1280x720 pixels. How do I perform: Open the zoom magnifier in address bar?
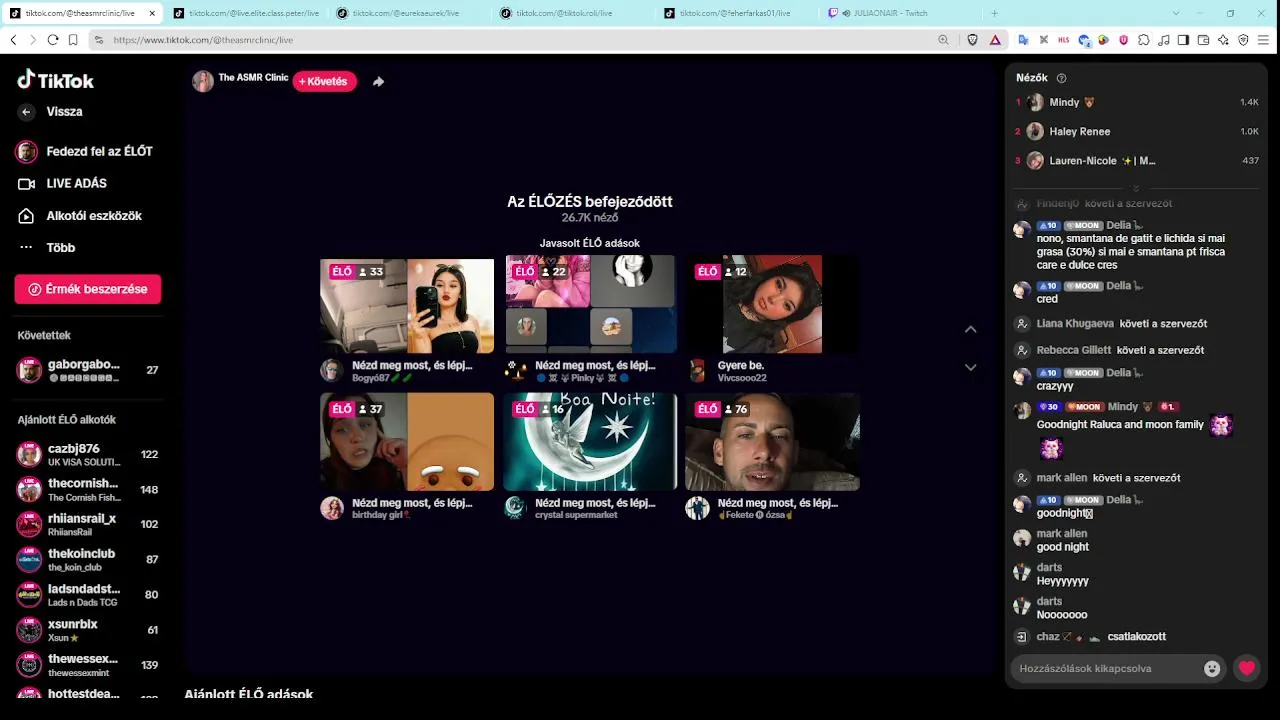(943, 40)
